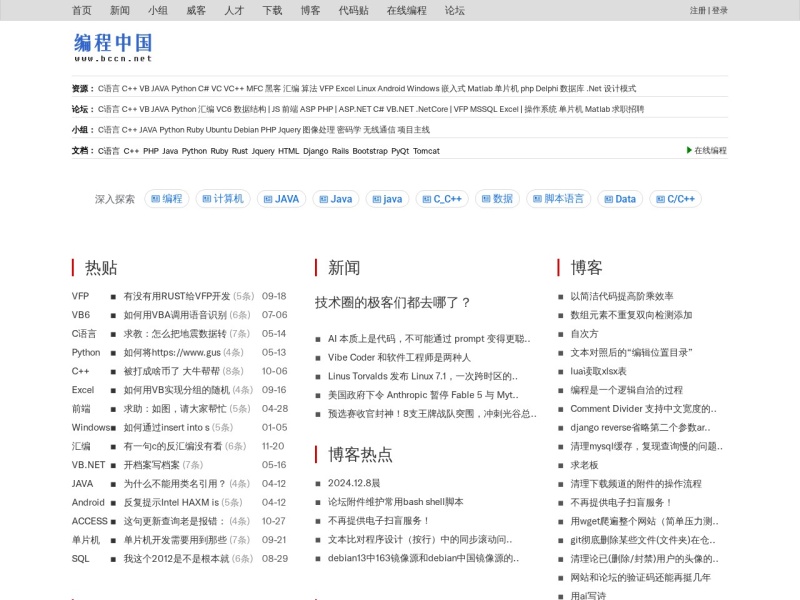Open 博客 in top navigation
The height and width of the screenshot is (600, 800).
tap(310, 10)
